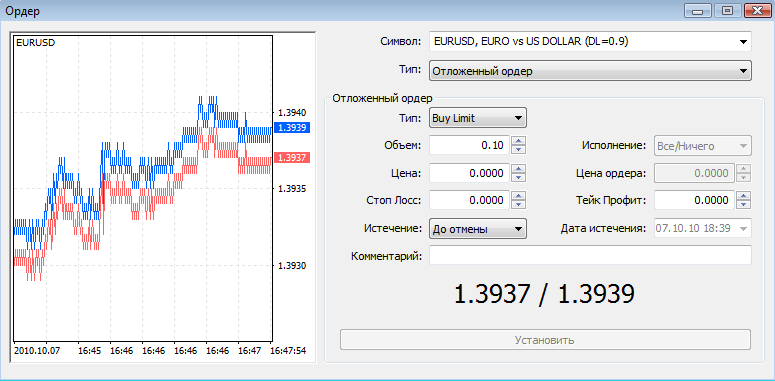Image resolution: width=775 pixels, height=381 pixels.
Task: Increase the Цена price with up arrow
Action: (518, 169)
